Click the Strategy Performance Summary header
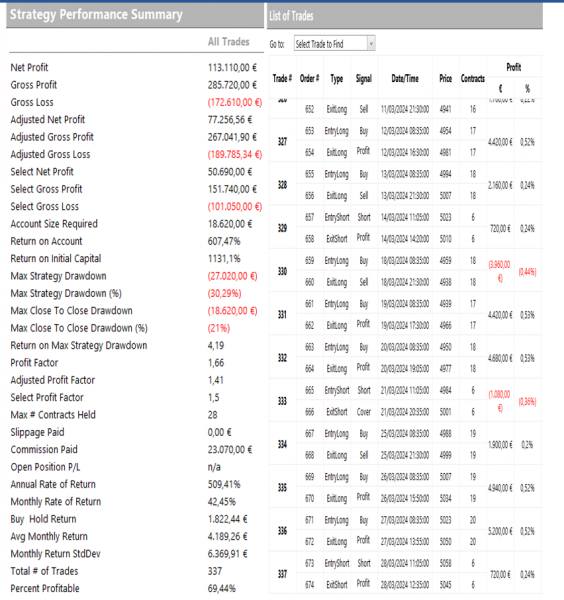This screenshot has width=564, height=600. tap(96, 15)
